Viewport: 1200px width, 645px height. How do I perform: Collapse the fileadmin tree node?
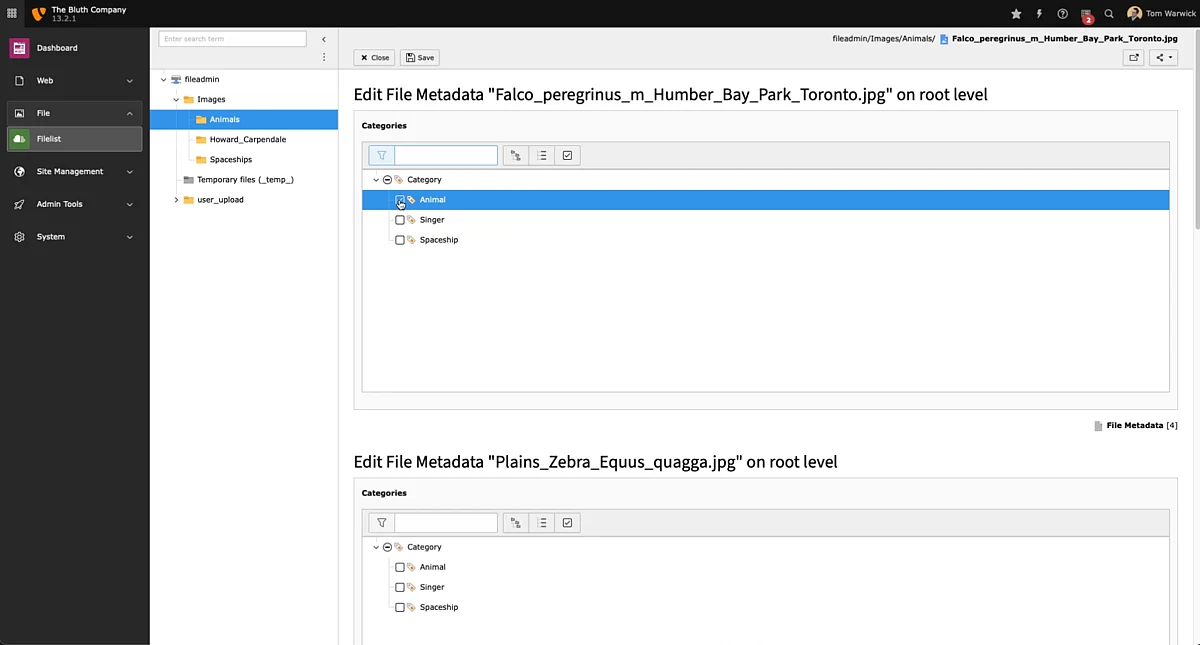[164, 79]
